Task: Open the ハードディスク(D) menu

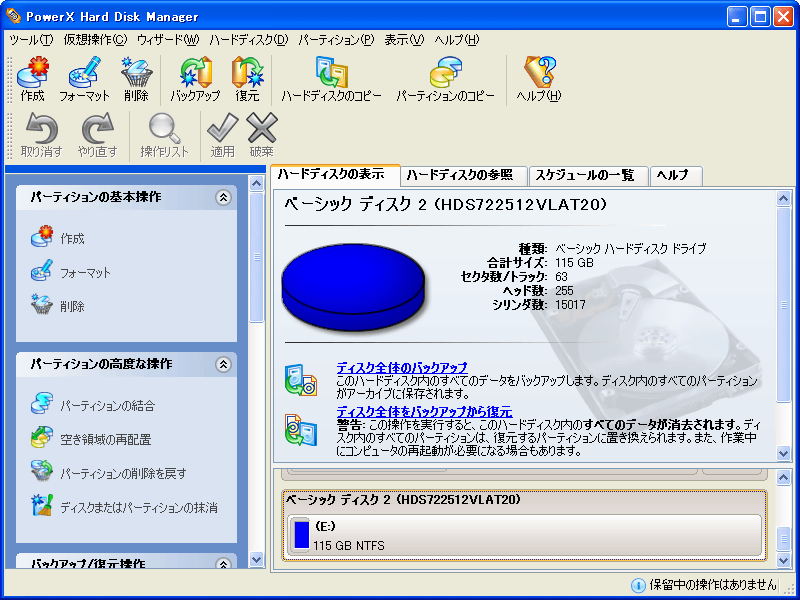Action: click(x=249, y=40)
